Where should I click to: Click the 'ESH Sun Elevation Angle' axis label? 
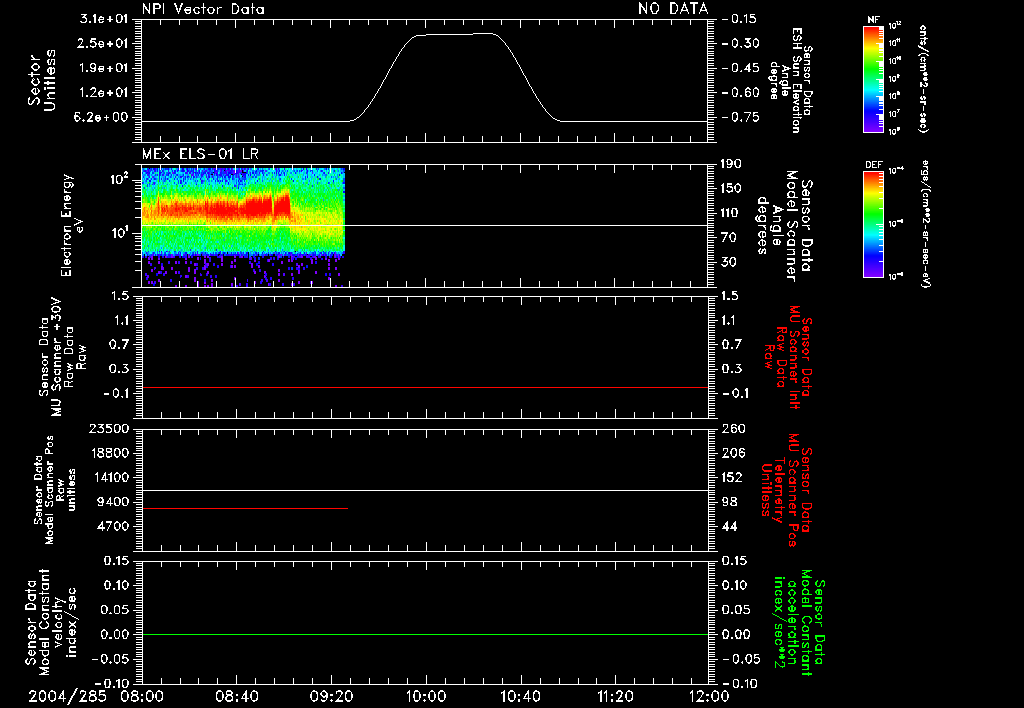(x=789, y=80)
